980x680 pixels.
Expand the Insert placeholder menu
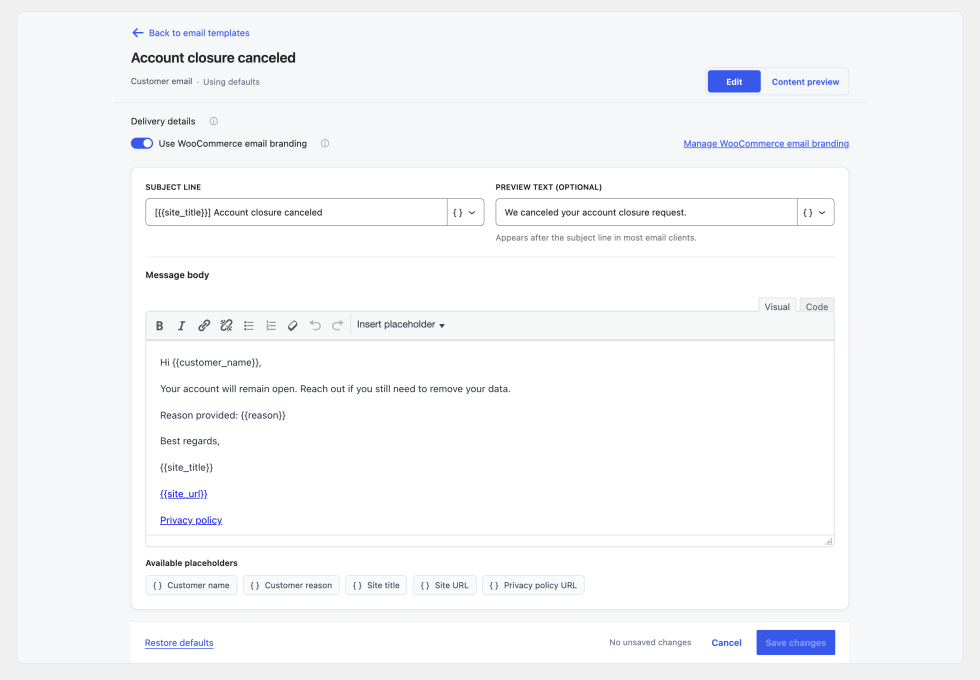point(401,325)
